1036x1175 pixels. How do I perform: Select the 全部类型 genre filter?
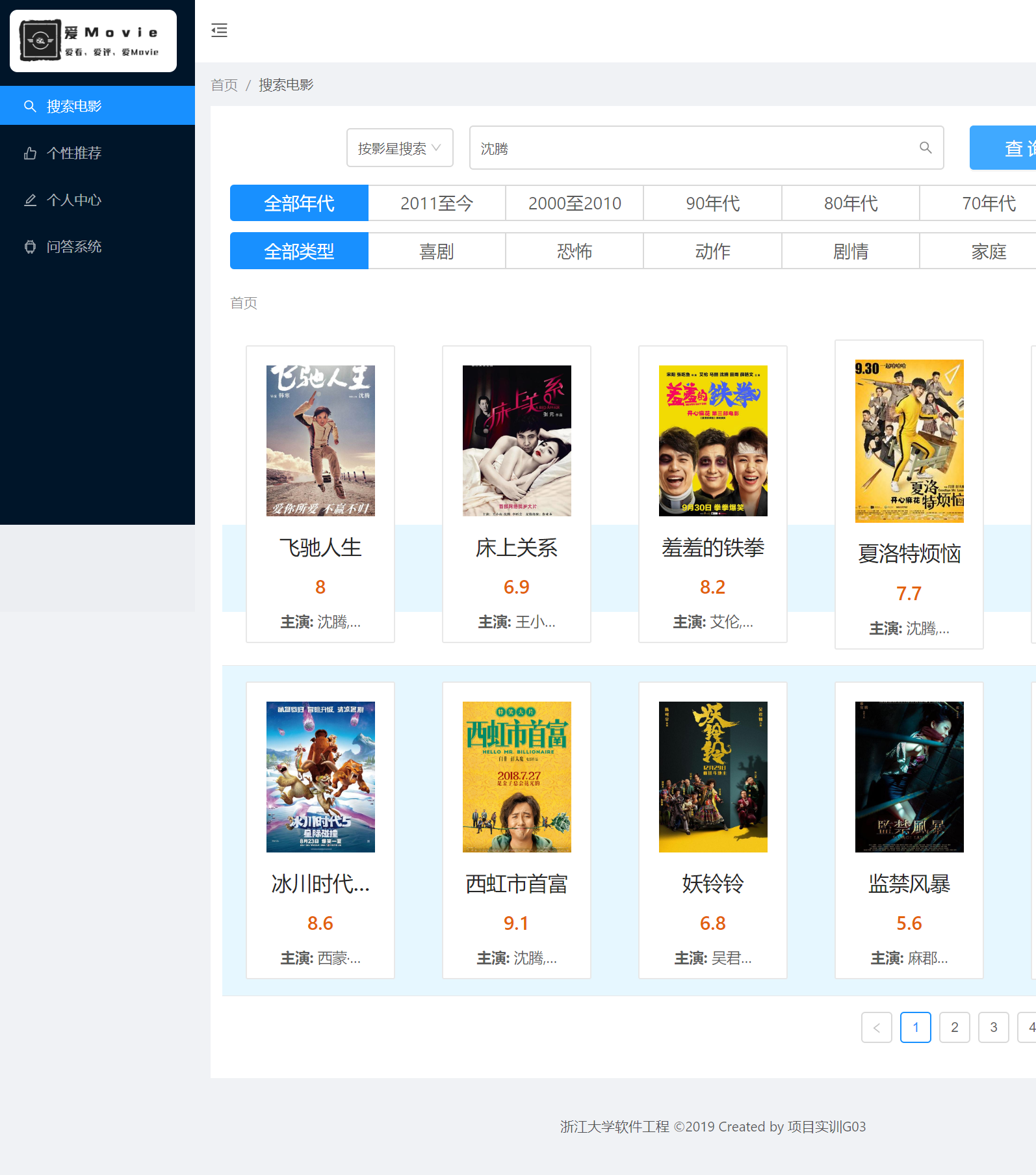coord(299,251)
